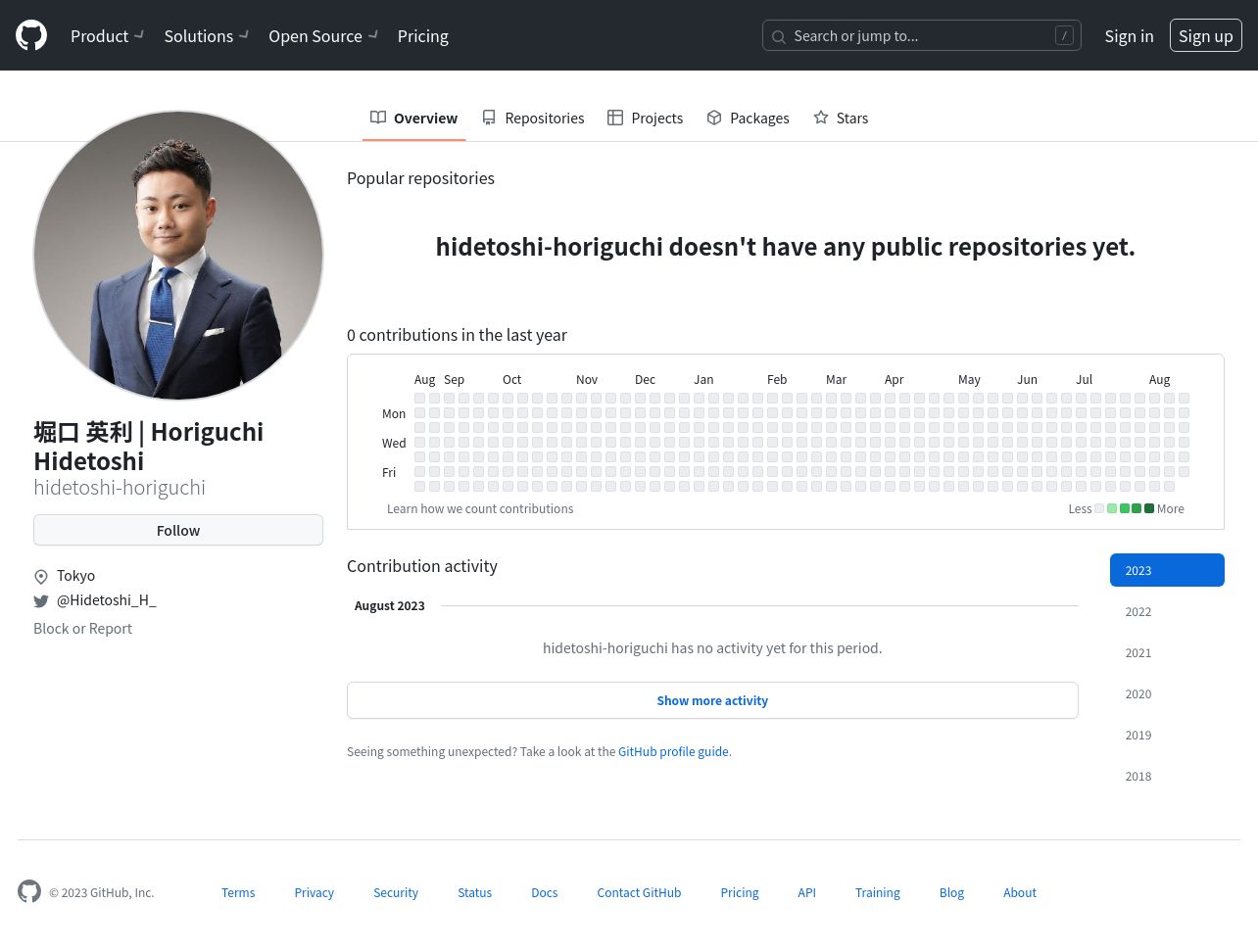1258x952 pixels.
Task: Open the Packages tab
Action: tap(748, 118)
